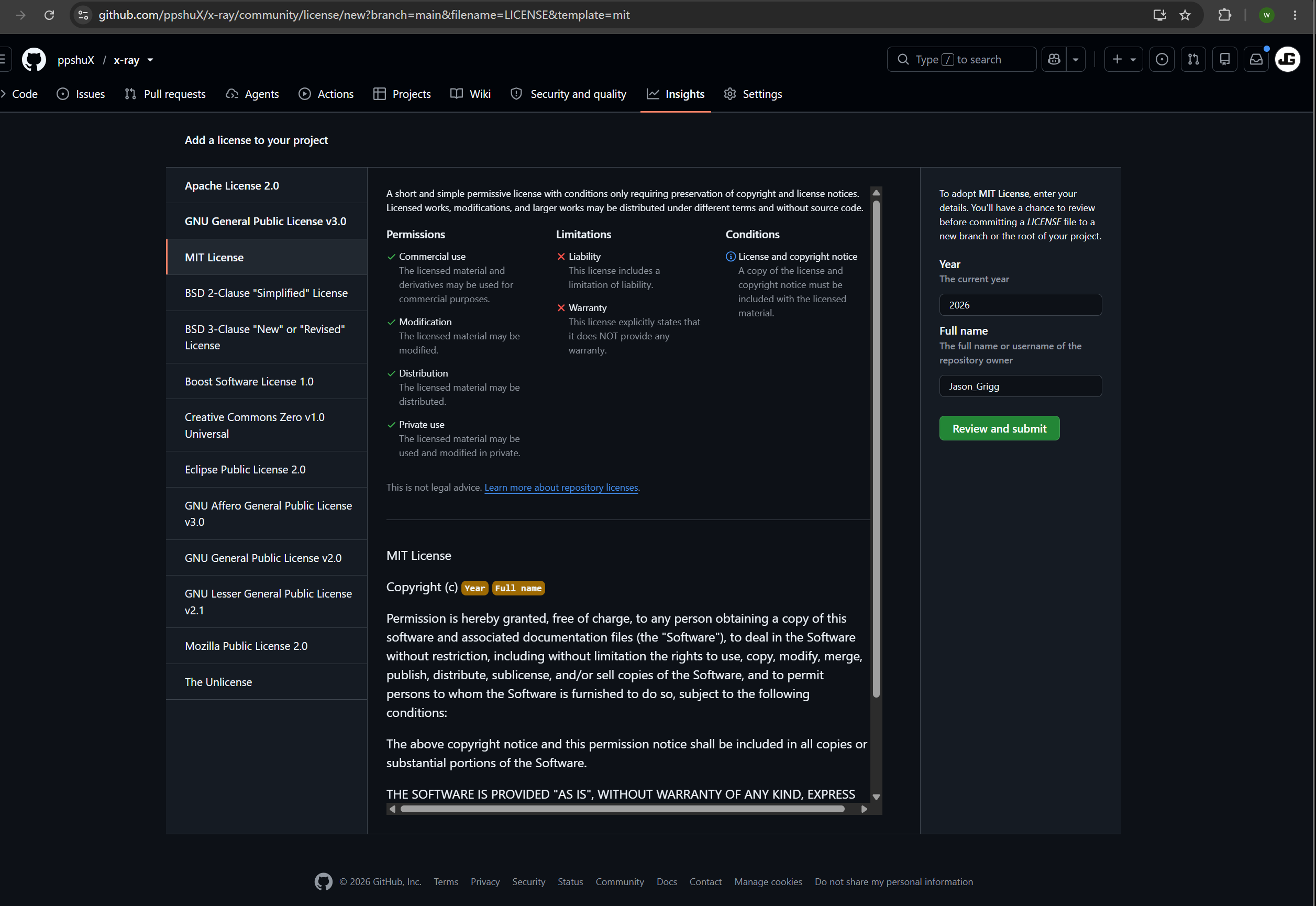Select MIT License in list

coord(267,257)
